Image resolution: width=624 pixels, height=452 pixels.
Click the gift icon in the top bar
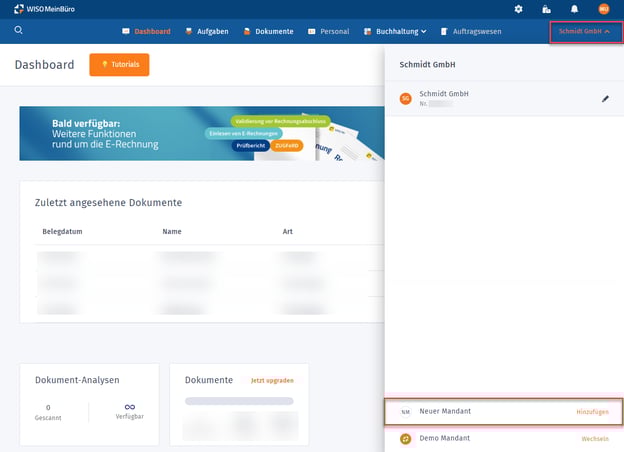546,9
